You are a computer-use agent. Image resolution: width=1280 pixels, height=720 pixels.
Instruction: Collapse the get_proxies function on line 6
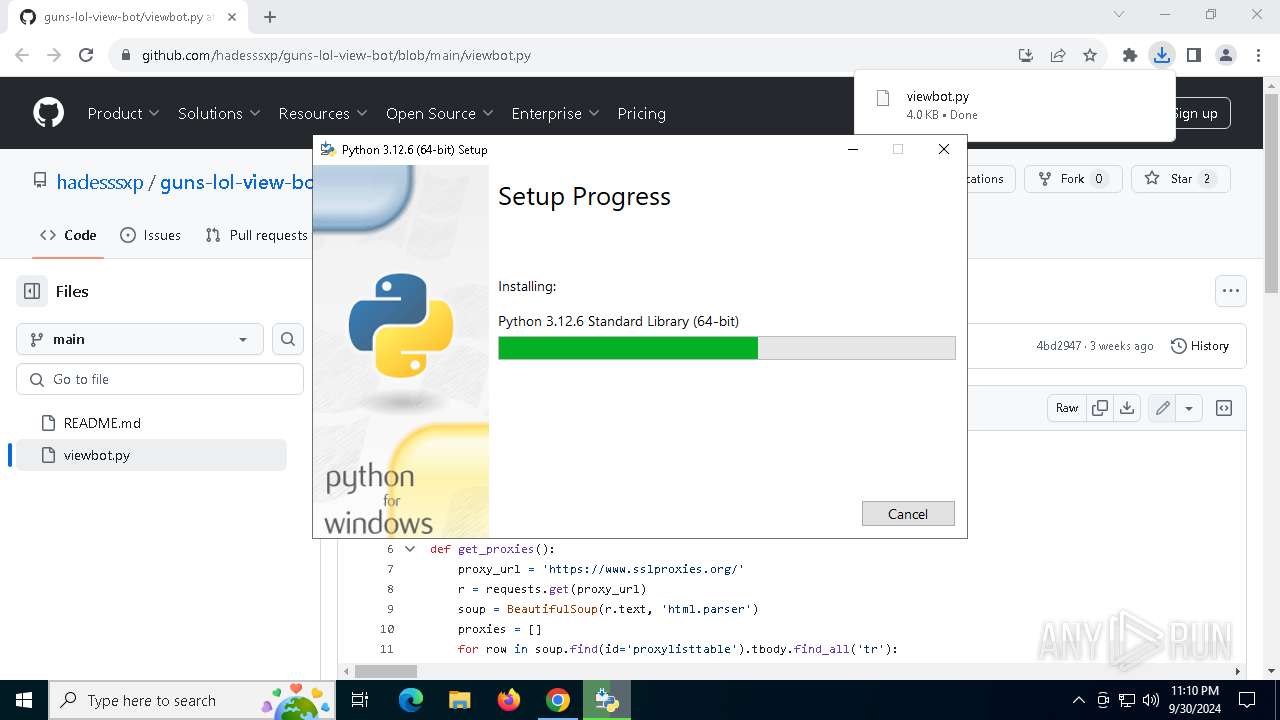pyautogui.click(x=410, y=549)
